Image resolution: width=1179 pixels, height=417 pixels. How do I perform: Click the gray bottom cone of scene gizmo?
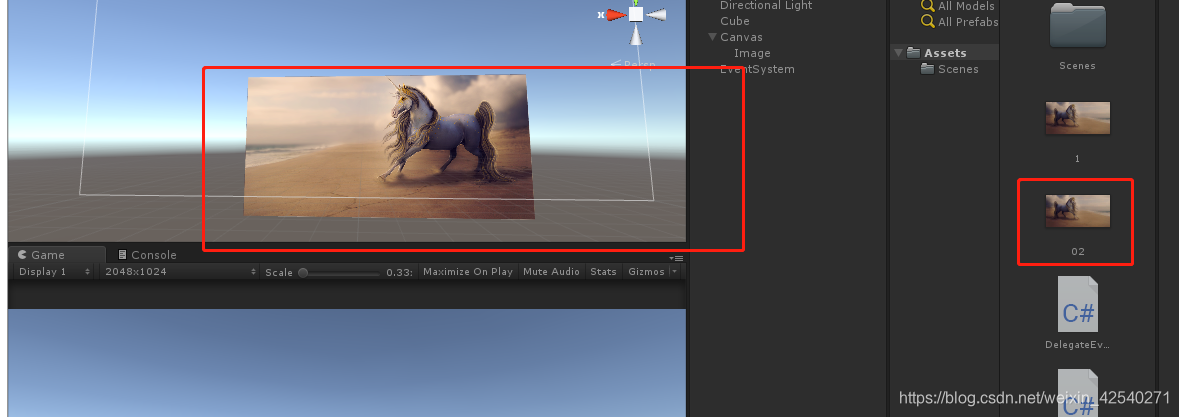[x=636, y=34]
